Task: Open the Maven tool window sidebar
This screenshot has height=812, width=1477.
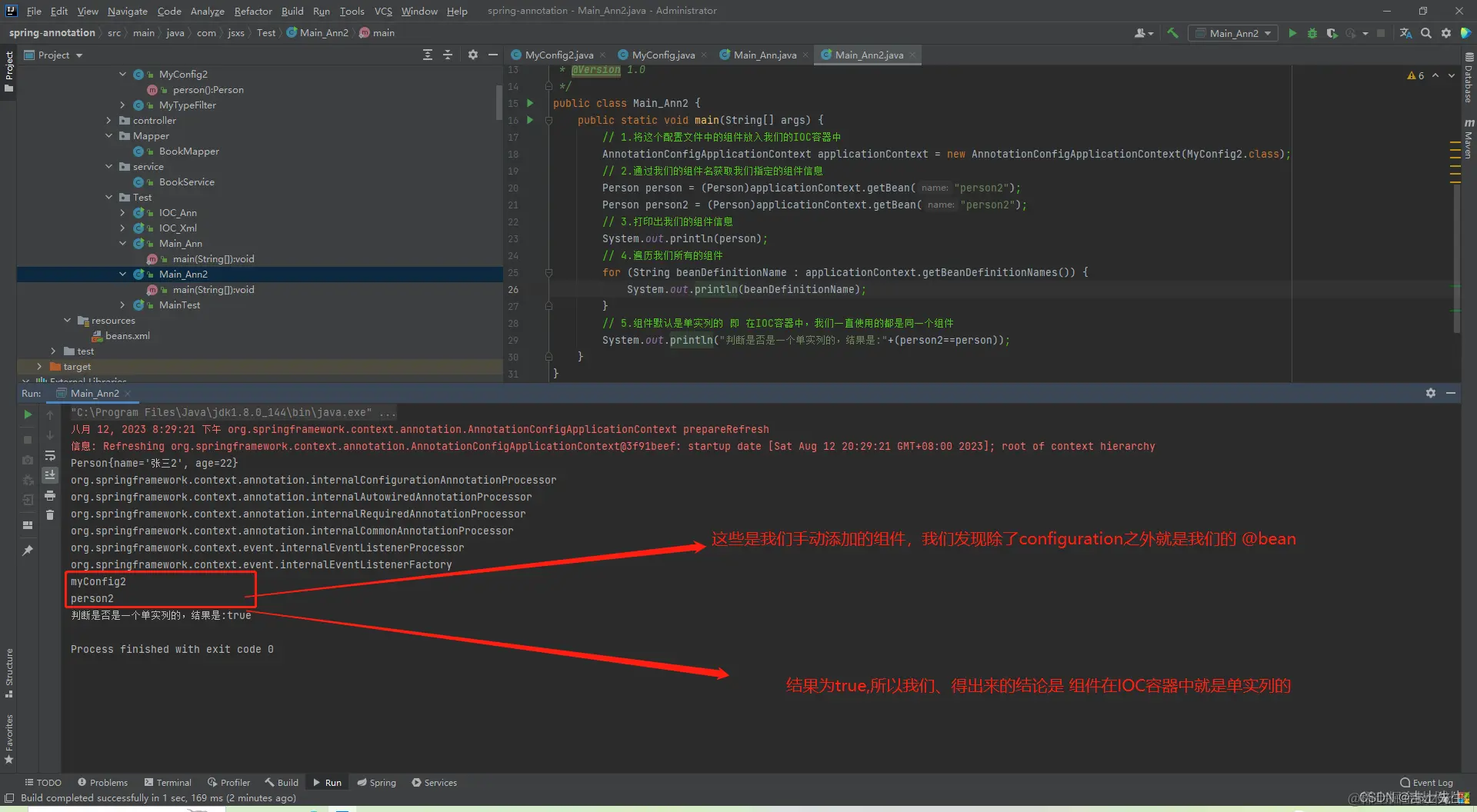Action: point(1469,139)
